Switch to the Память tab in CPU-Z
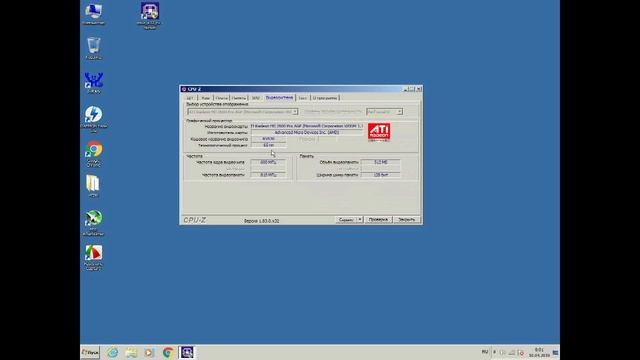Screen dimensions: 640x360 [239, 98]
